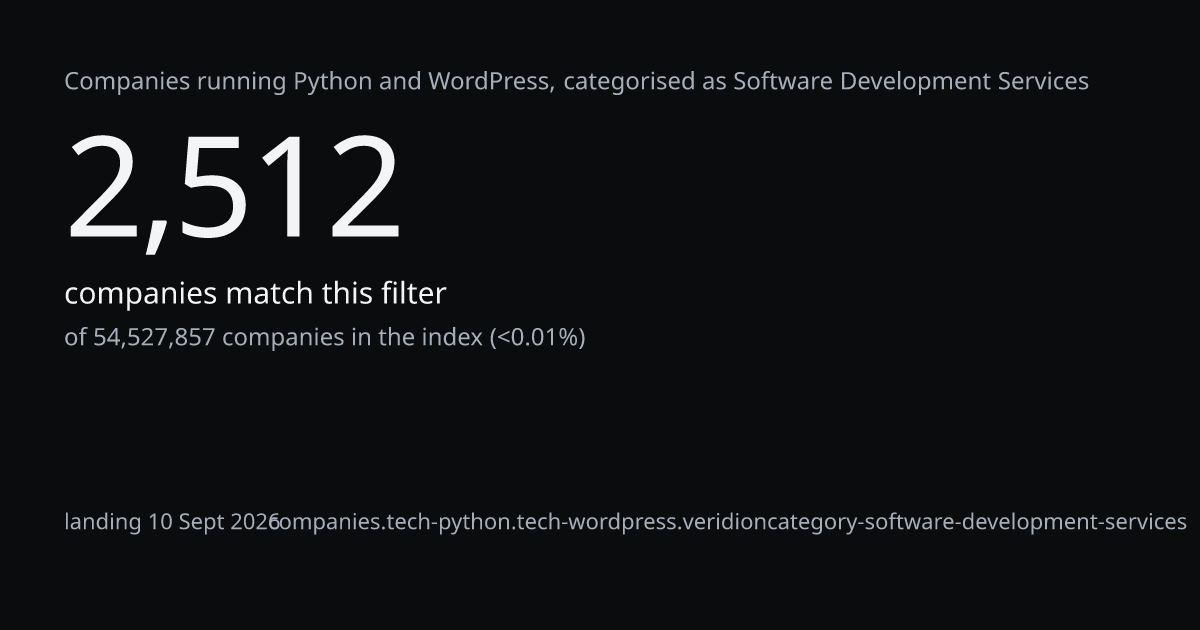Screen dimensions: 1200x630
Task: Click 'veridioncategory-software-development-services' in the slug
Action: pos(935,522)
